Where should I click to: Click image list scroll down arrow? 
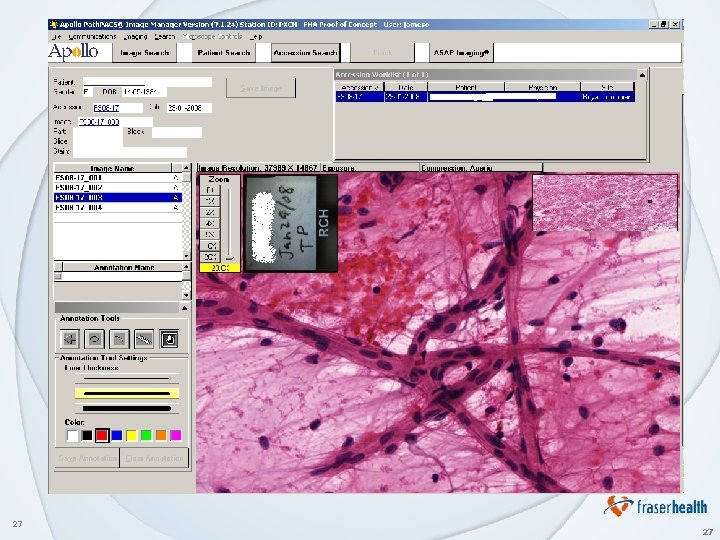[x=186, y=255]
